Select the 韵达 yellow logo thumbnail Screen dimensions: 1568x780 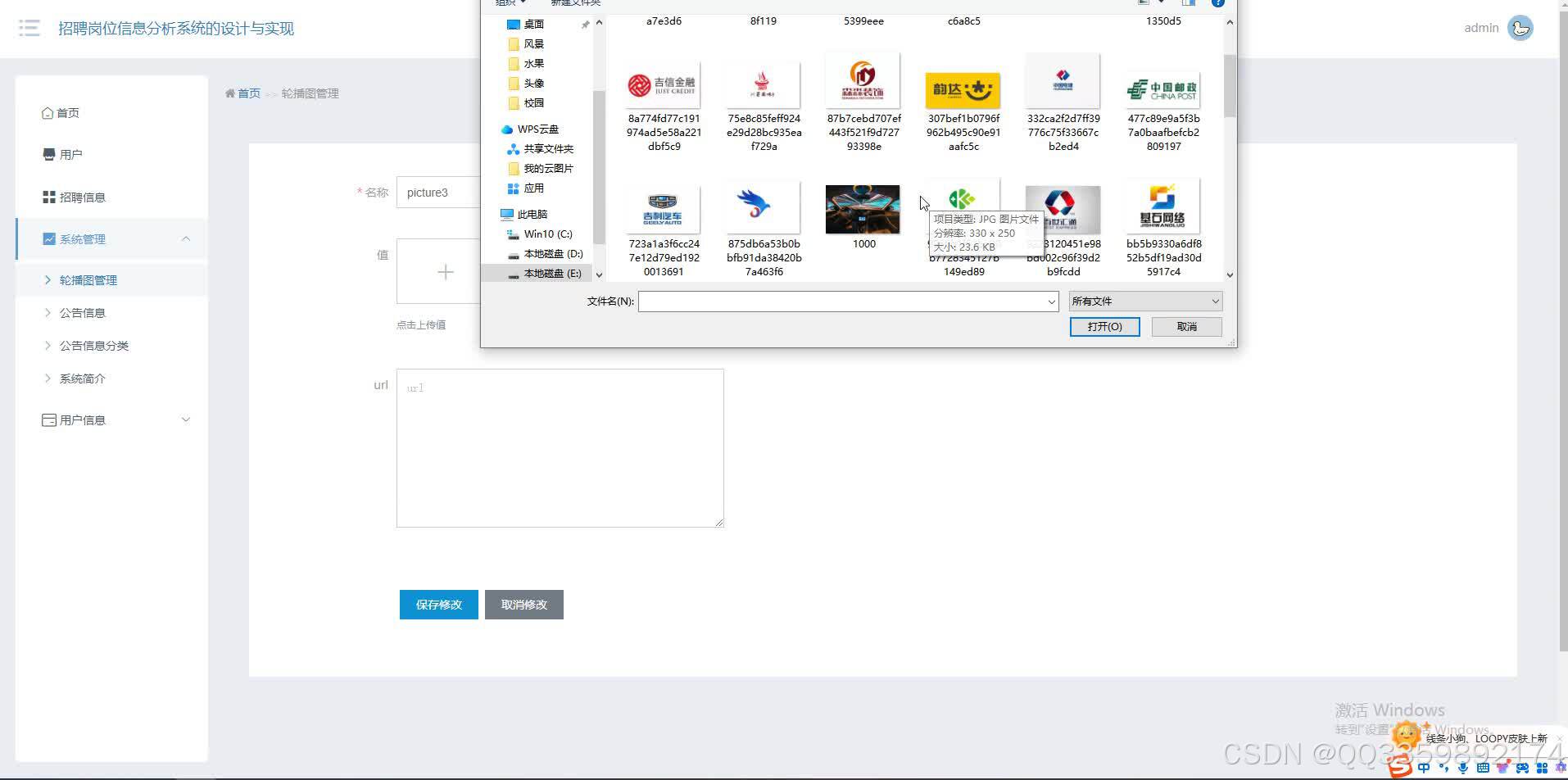pos(963,90)
